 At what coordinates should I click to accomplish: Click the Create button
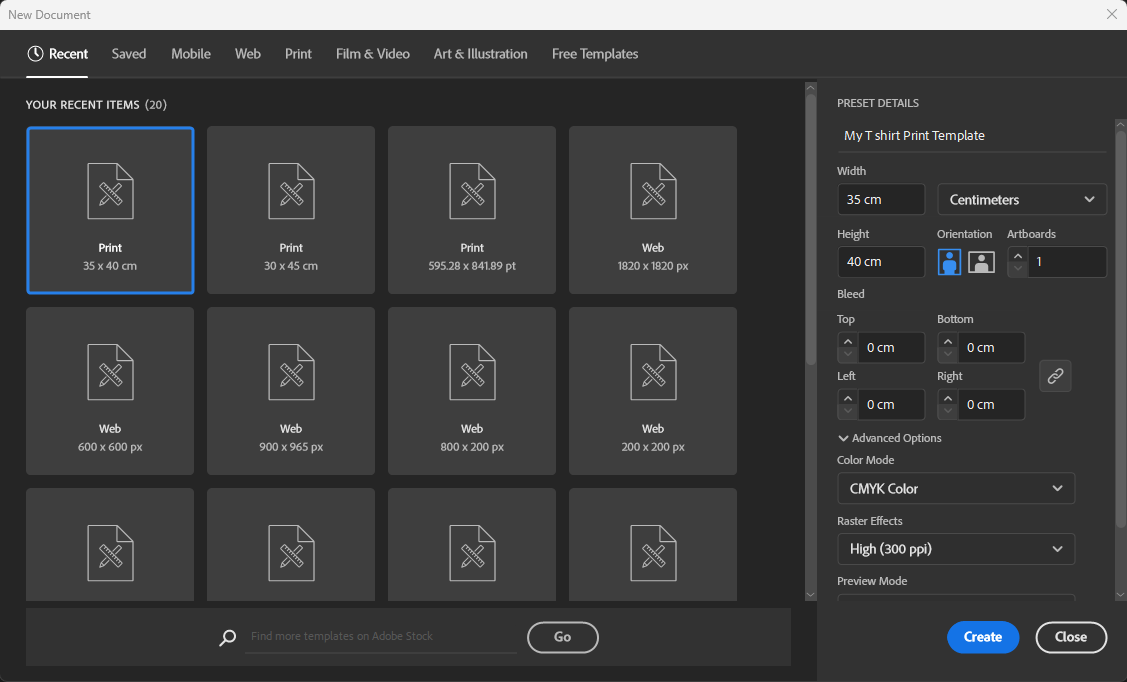click(x=982, y=637)
